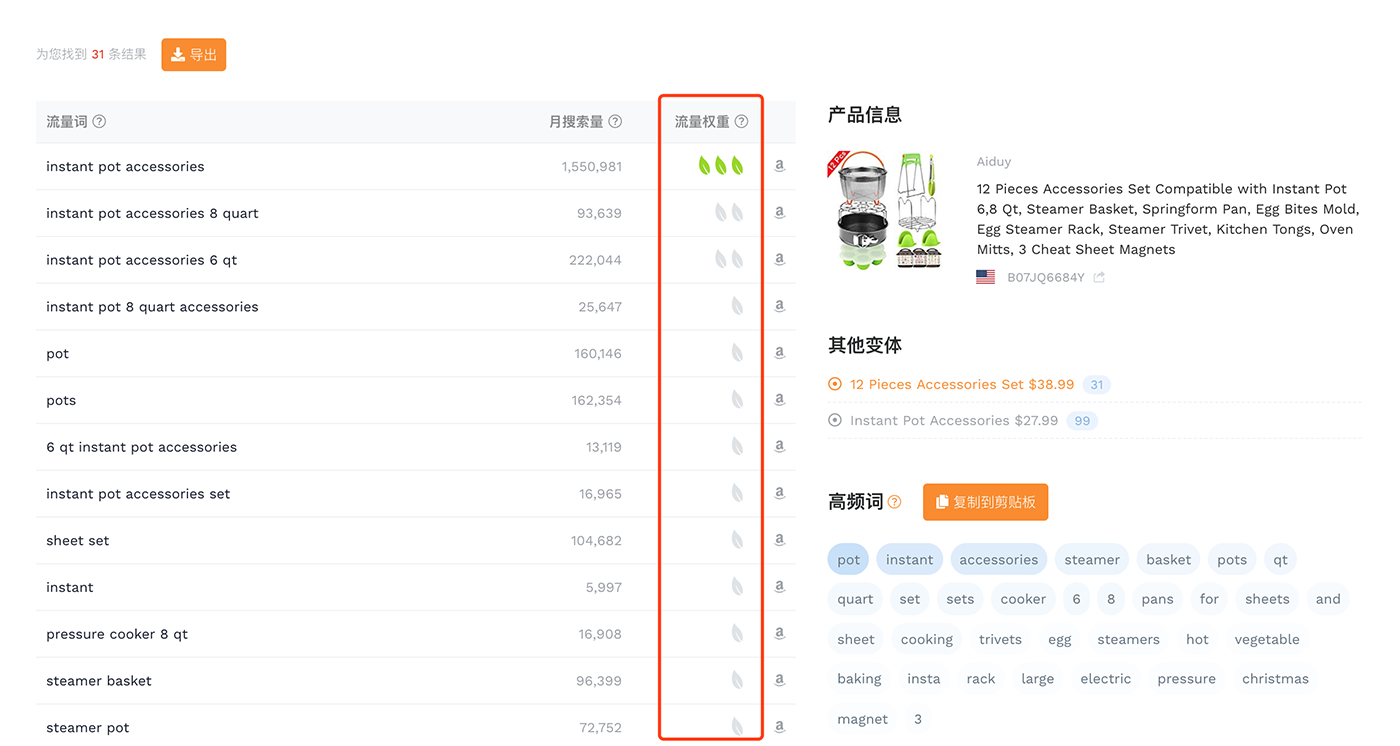The height and width of the screenshot is (746, 1400).
Task: Click the 导出 export button
Action: [x=193, y=54]
